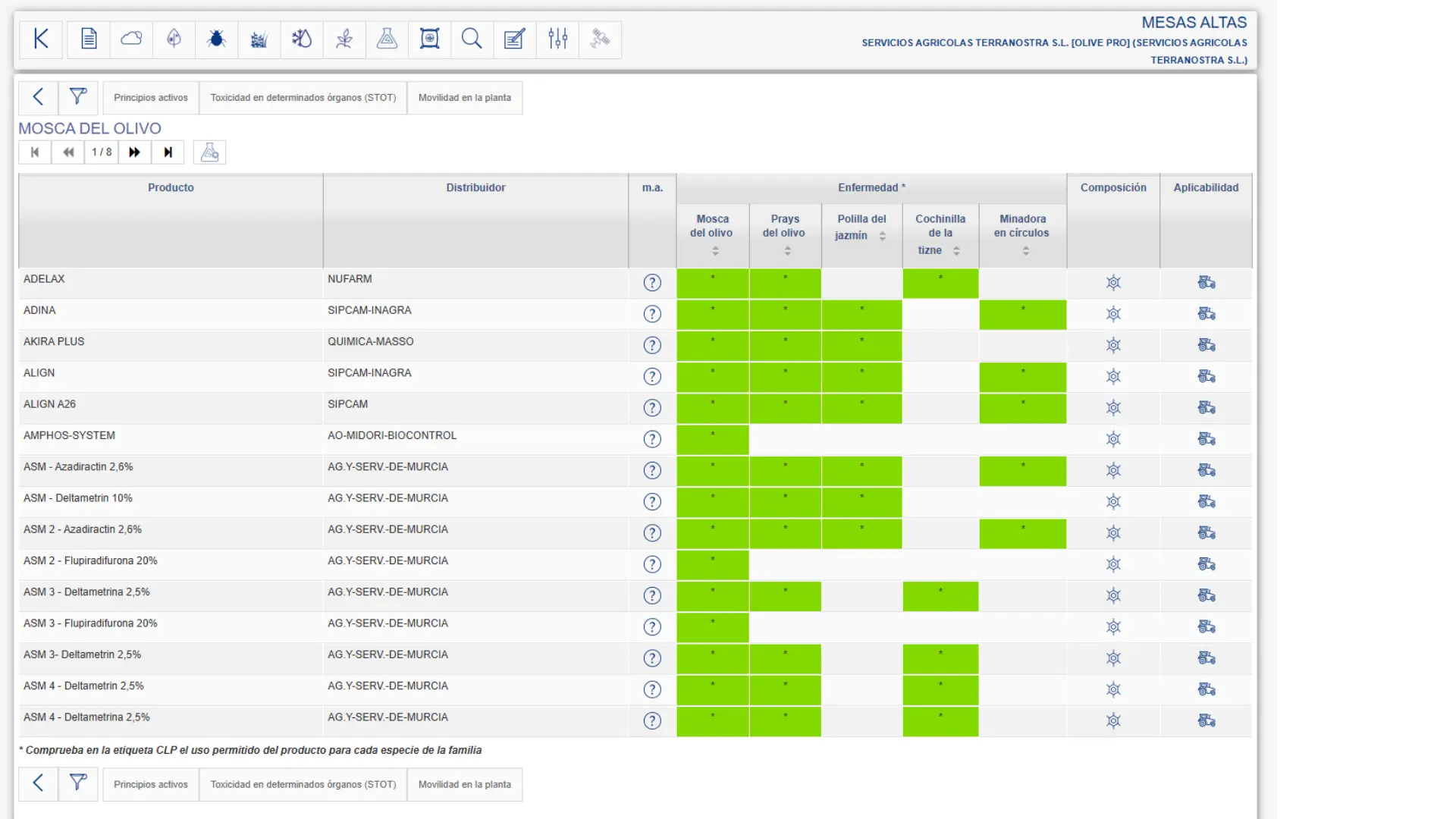This screenshot has width=1456, height=819.
Task: Click the MOSCA DEL OLIVO heading
Action: [89, 128]
